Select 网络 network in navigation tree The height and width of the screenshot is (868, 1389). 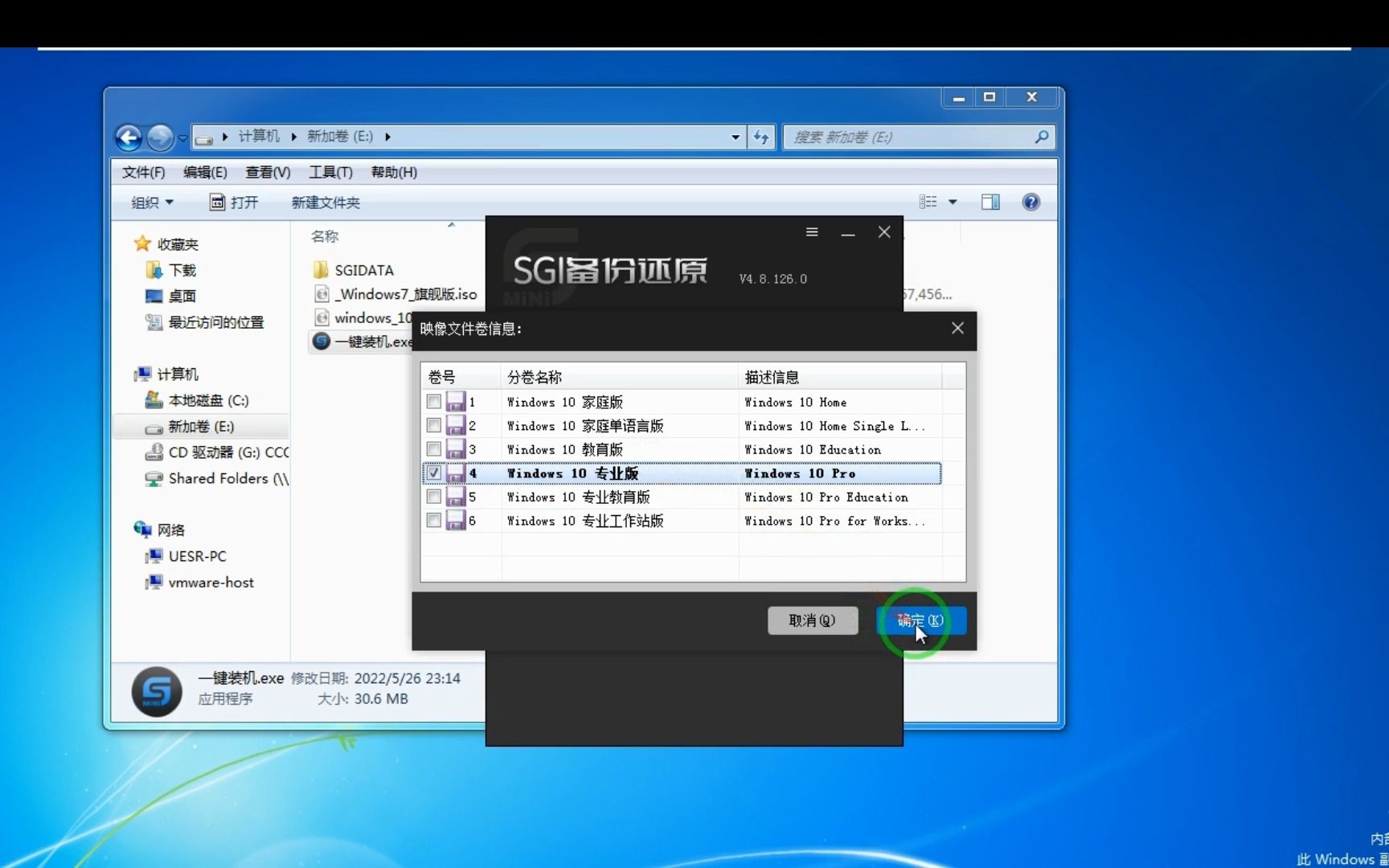(160, 530)
